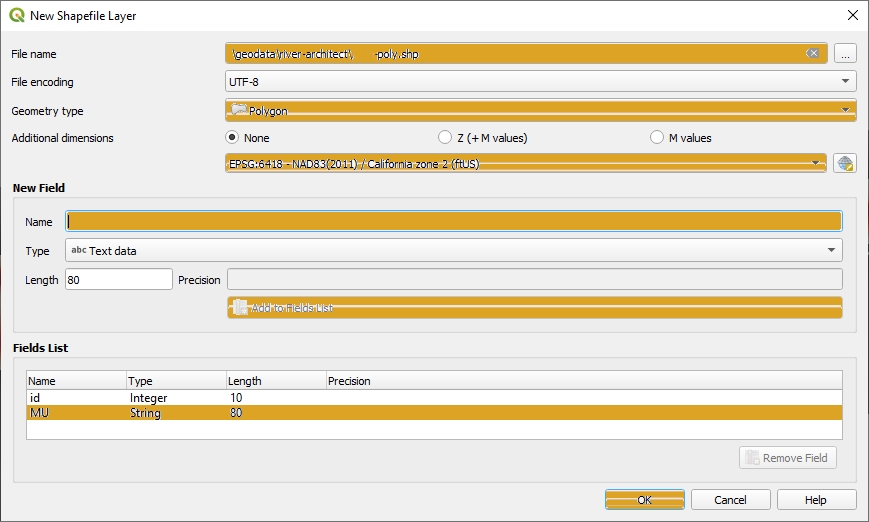869x522 pixels.
Task: Click the New Field Name input
Action: coord(453,221)
